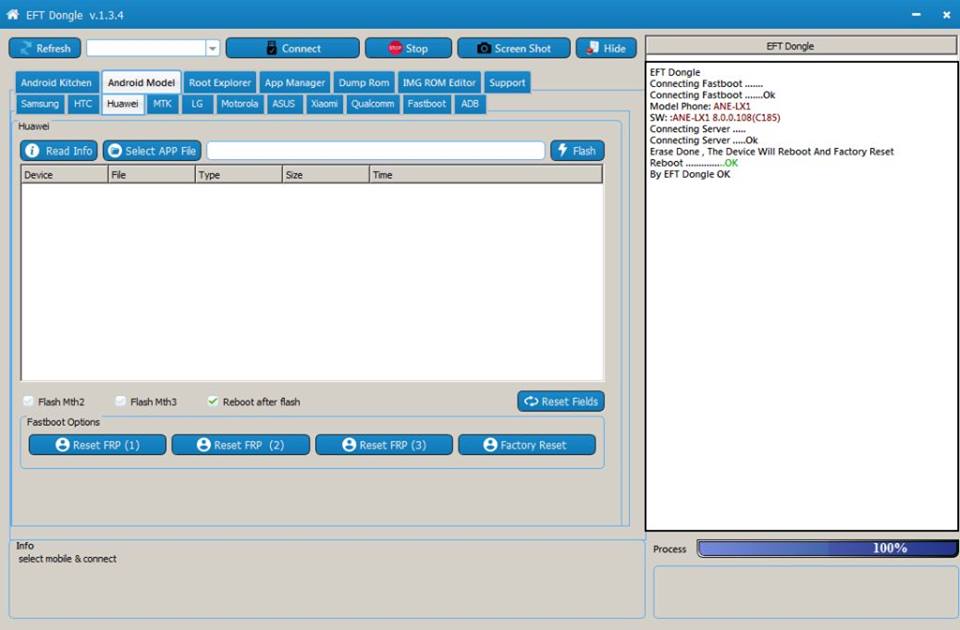Click Reset FRP (2) button
The height and width of the screenshot is (630, 960).
tap(241, 445)
